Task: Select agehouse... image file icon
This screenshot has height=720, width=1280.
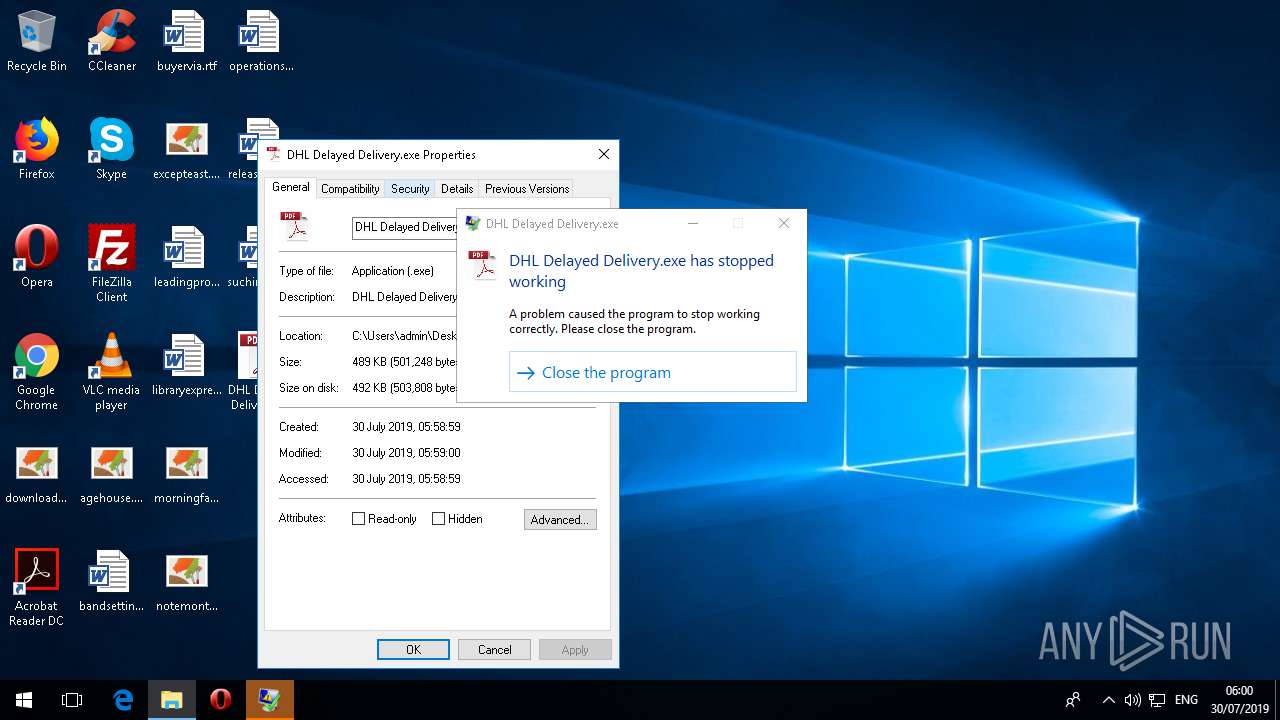Action: [x=112, y=473]
